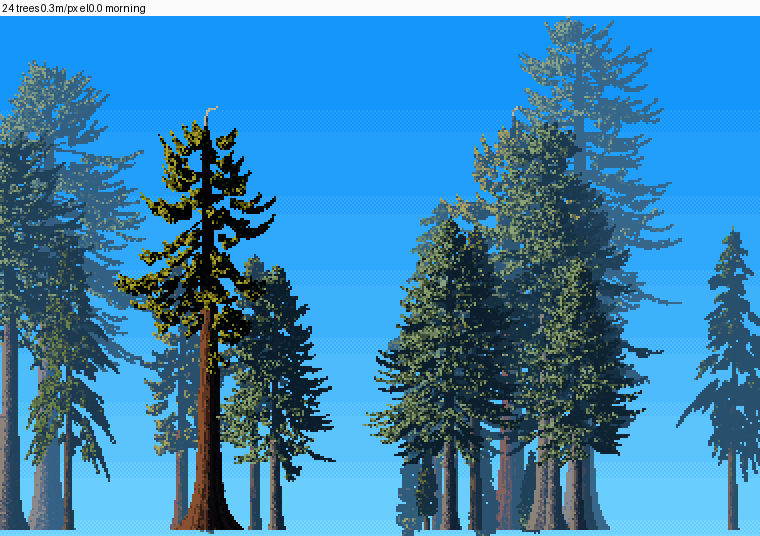Click the "morning" time-of-day text

tap(125, 8)
